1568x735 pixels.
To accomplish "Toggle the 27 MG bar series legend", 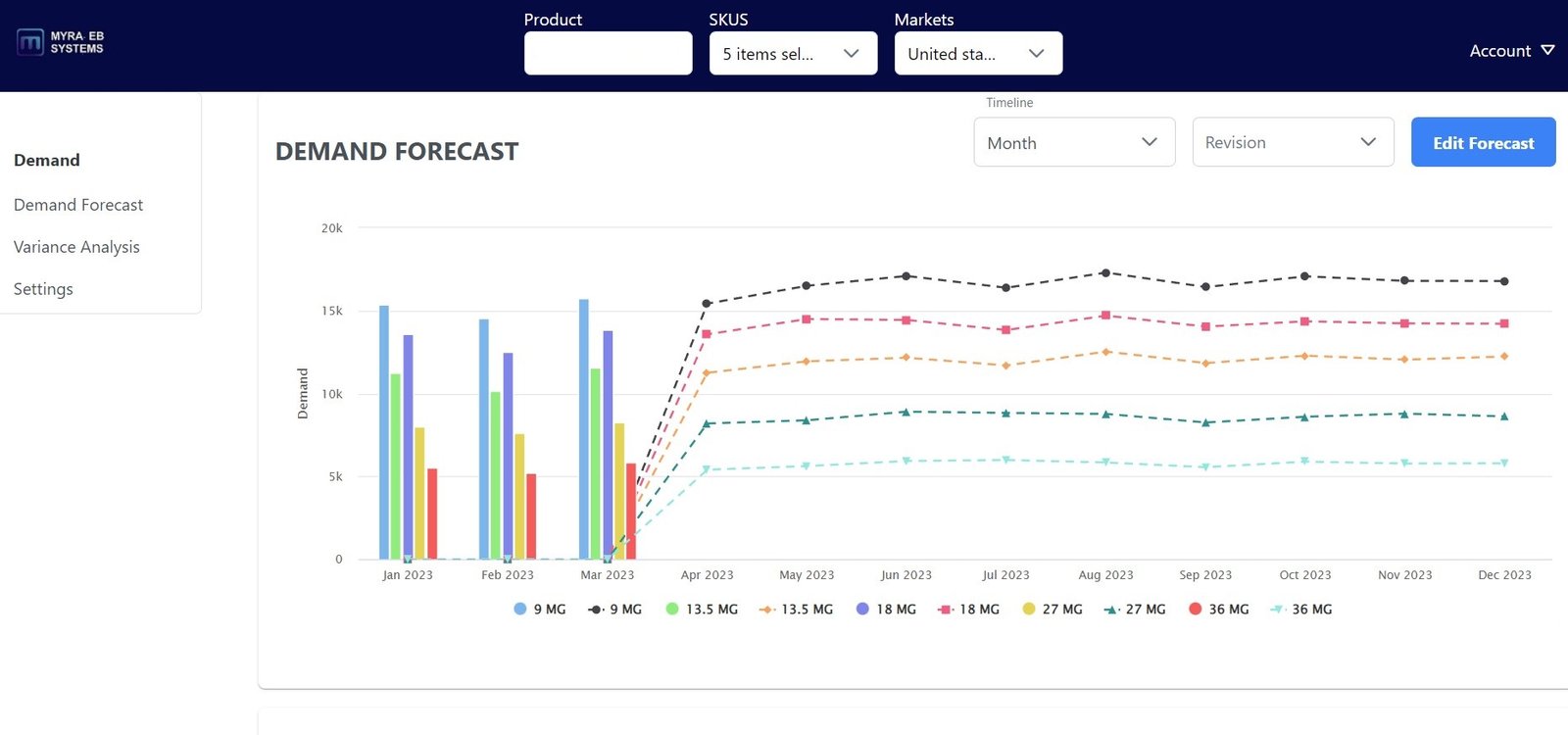I will coord(1053,609).
